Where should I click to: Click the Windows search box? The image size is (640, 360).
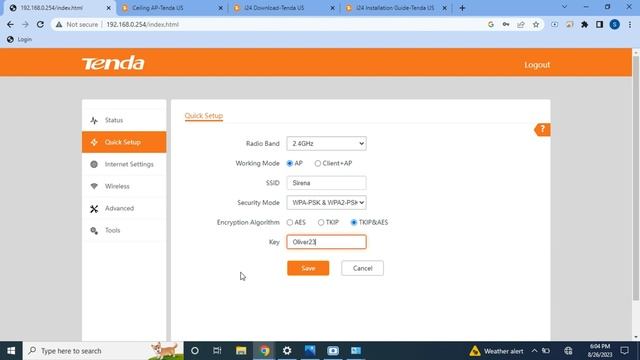[103, 351]
